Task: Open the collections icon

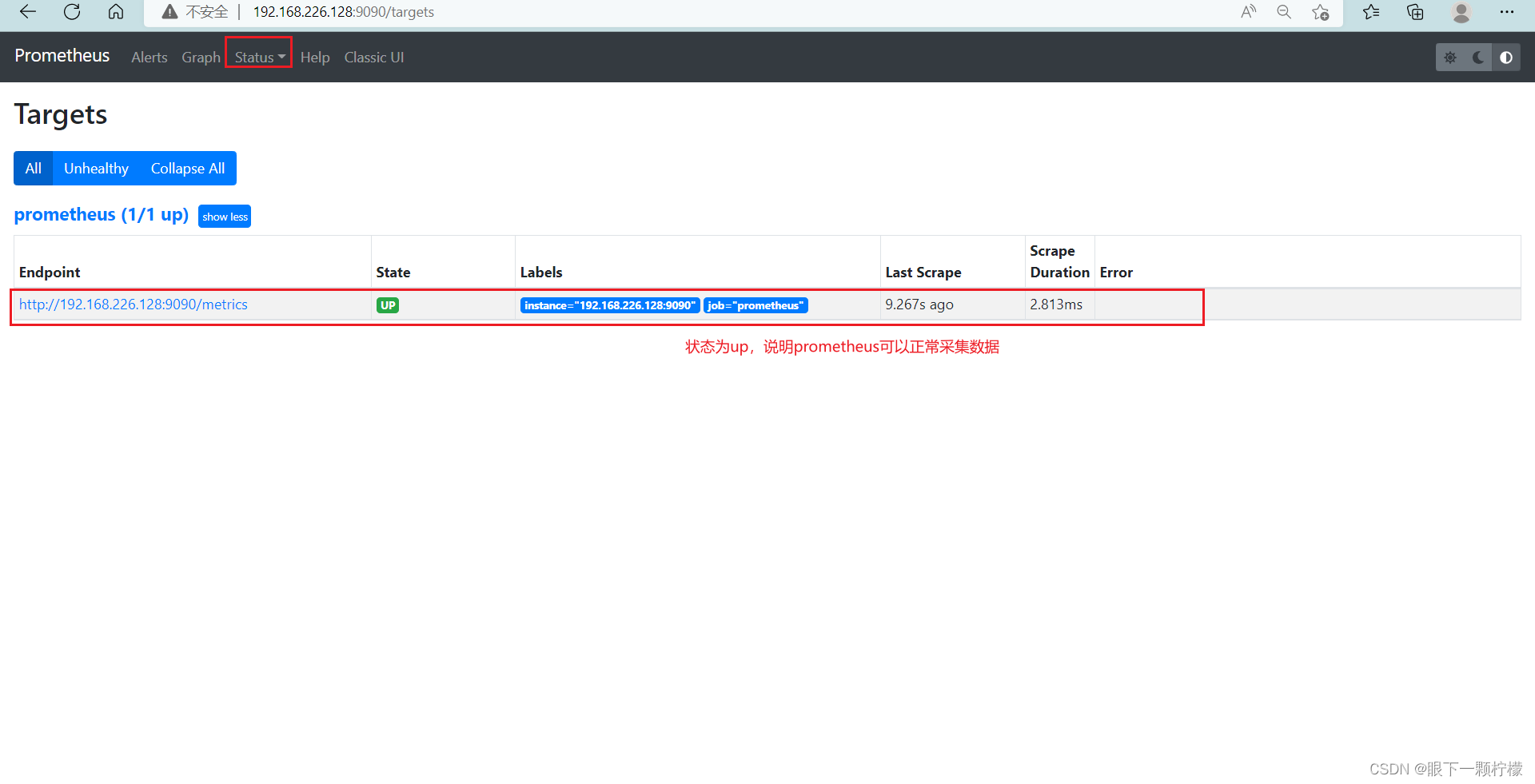Action: pos(1415,12)
